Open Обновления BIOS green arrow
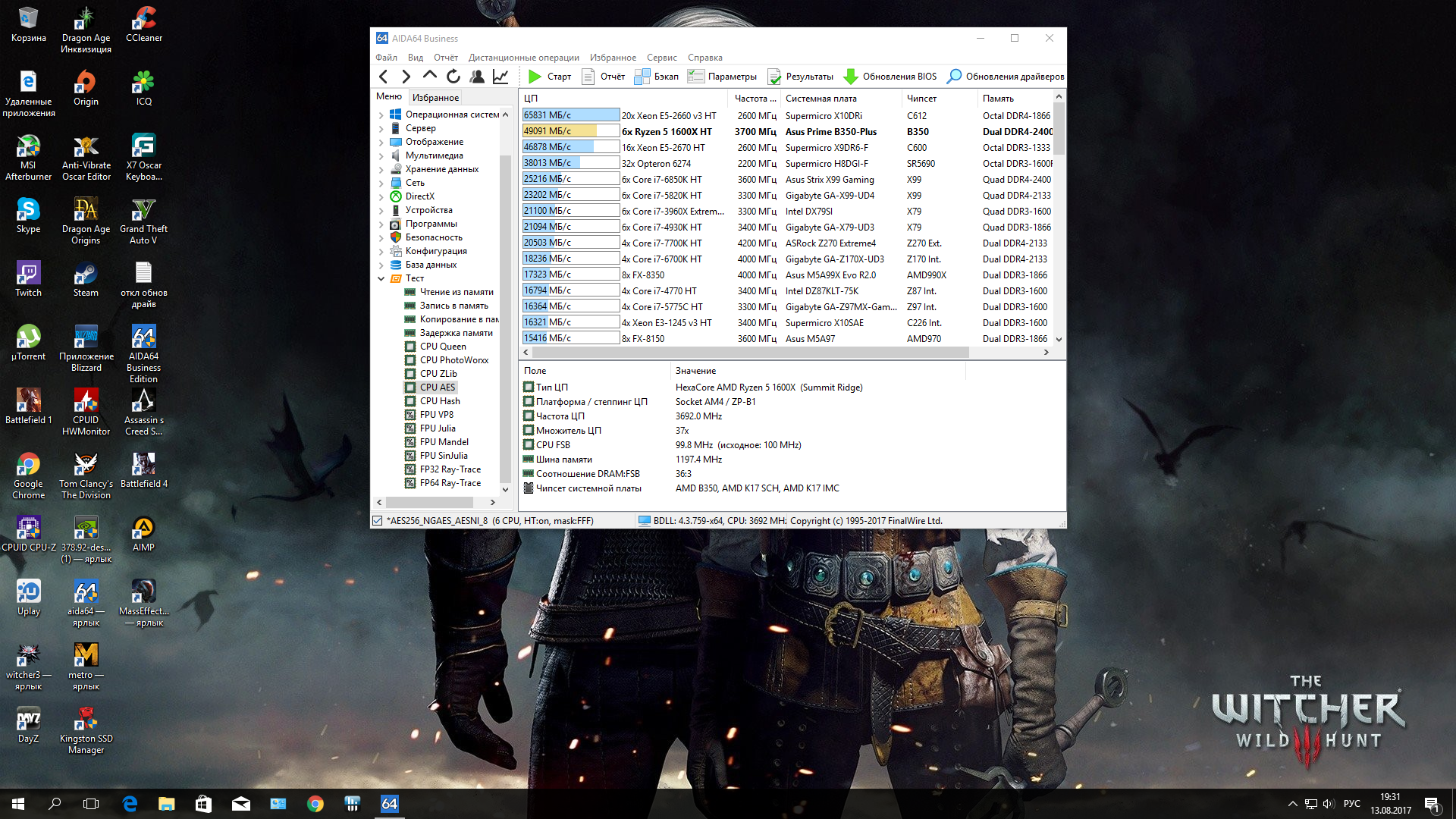 click(x=851, y=77)
